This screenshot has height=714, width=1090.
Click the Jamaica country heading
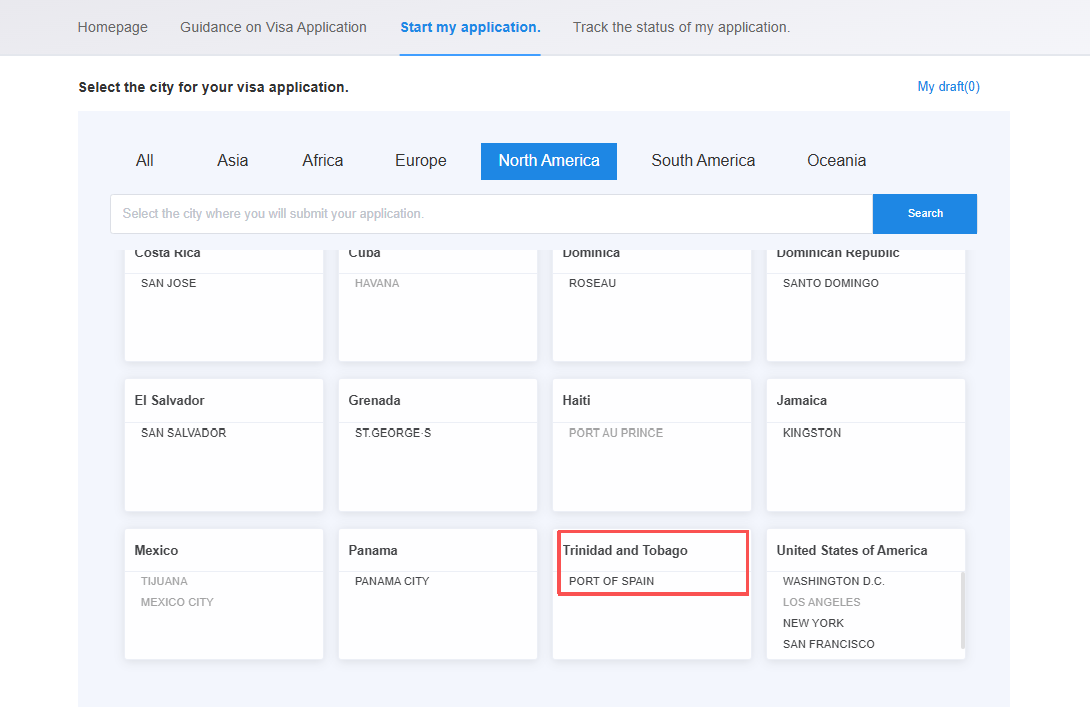coord(802,400)
